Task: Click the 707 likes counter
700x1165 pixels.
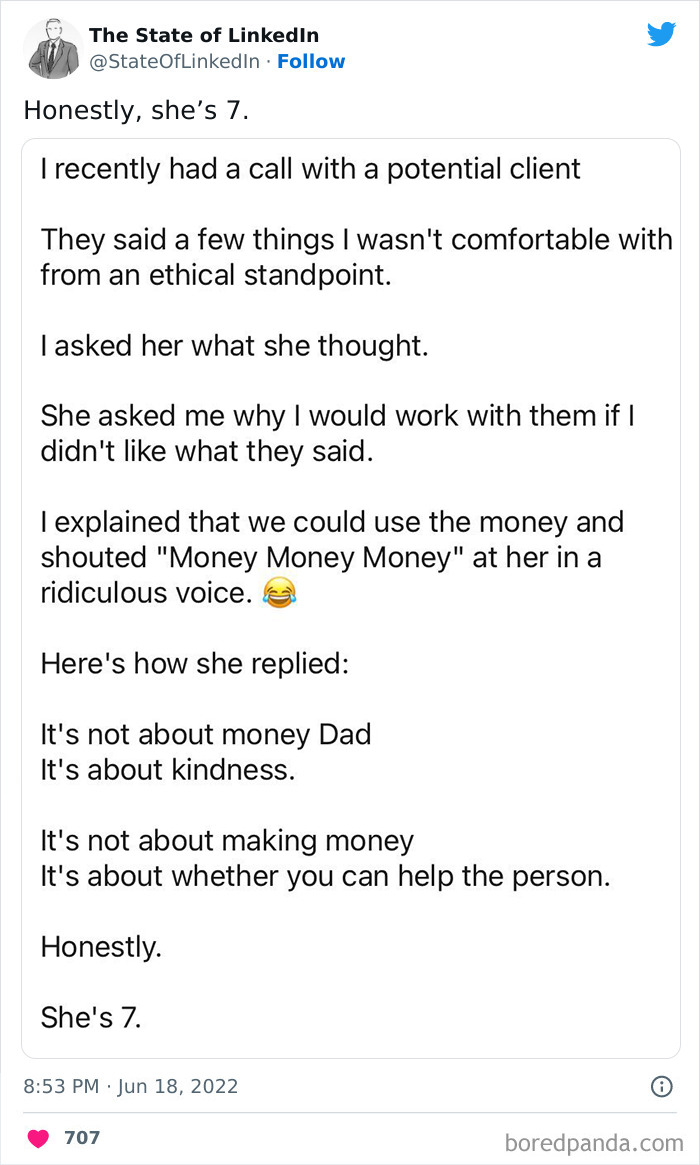Action: (x=82, y=1137)
